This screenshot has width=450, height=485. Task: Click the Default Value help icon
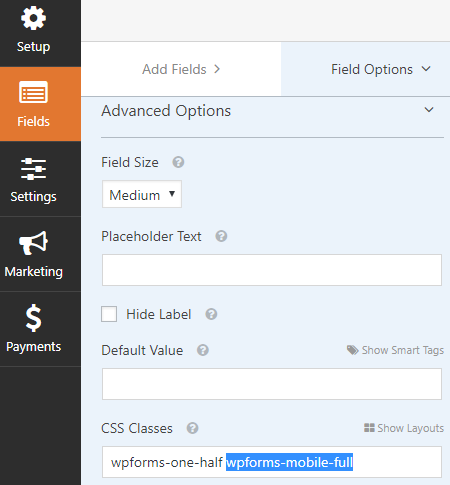pyautogui.click(x=203, y=350)
